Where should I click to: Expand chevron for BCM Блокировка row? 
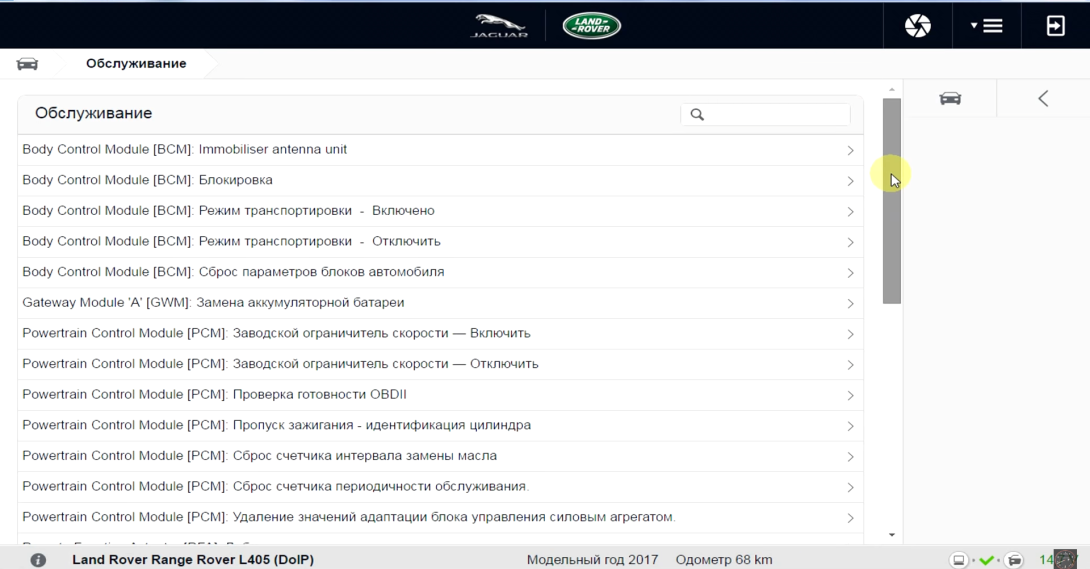(850, 181)
